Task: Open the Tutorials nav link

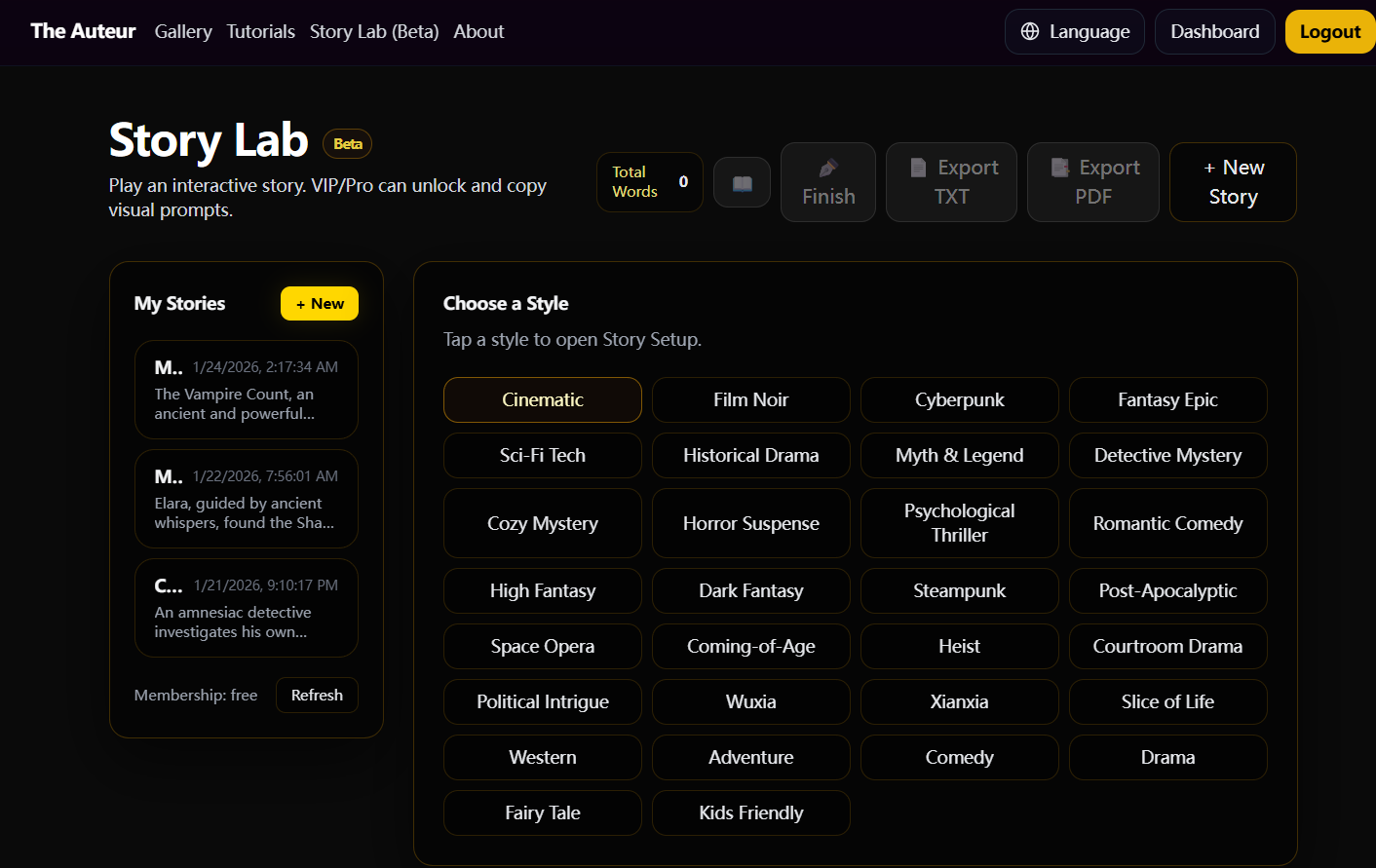Action: [x=260, y=31]
